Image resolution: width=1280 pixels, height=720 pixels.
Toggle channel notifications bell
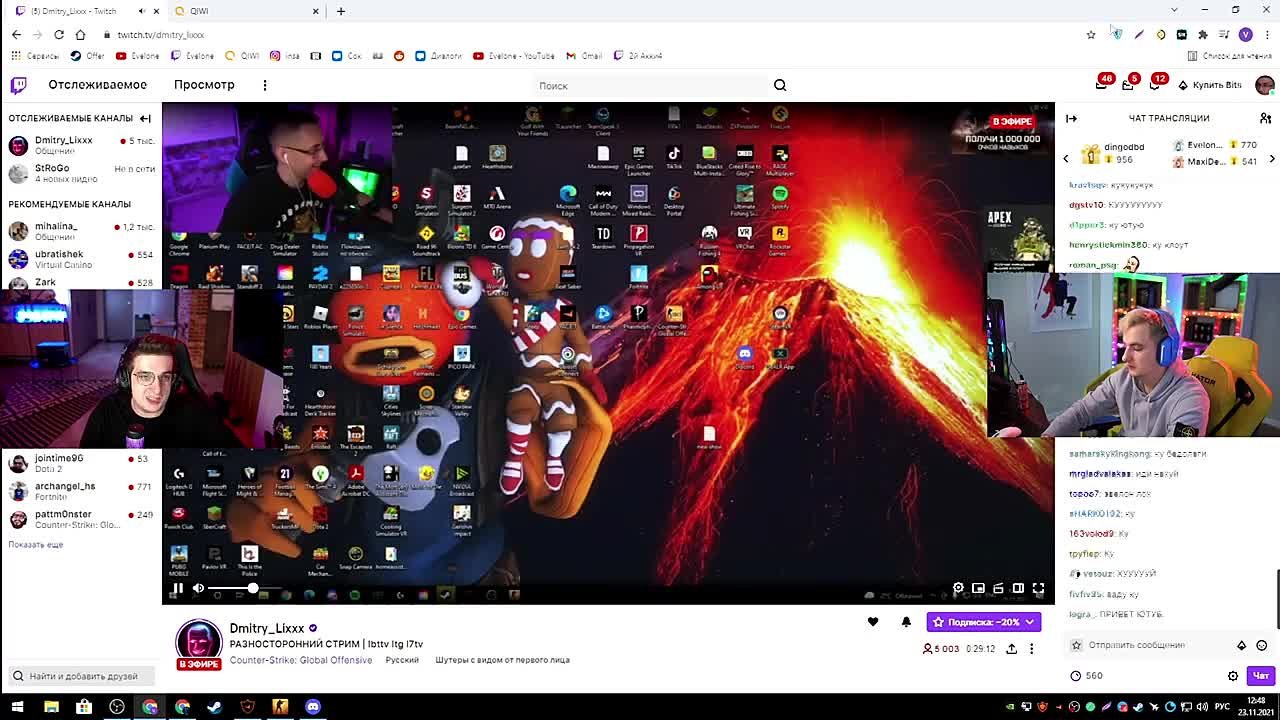(906, 622)
